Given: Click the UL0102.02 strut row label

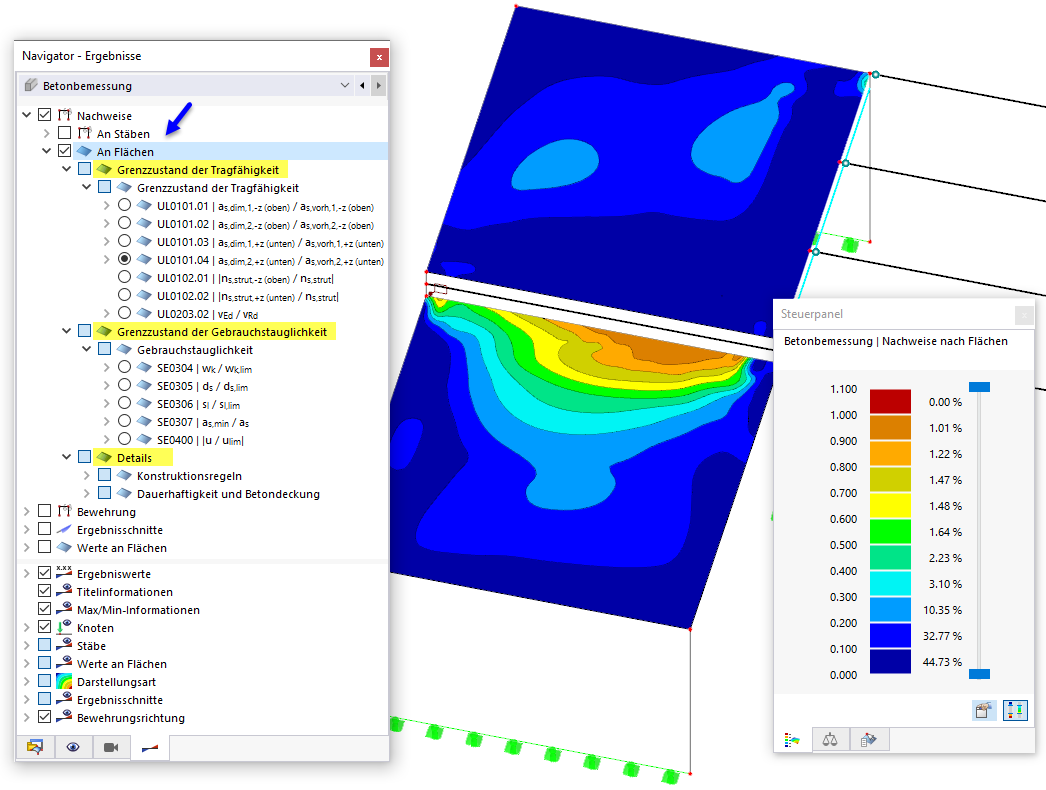Looking at the screenshot, I should click(247, 296).
